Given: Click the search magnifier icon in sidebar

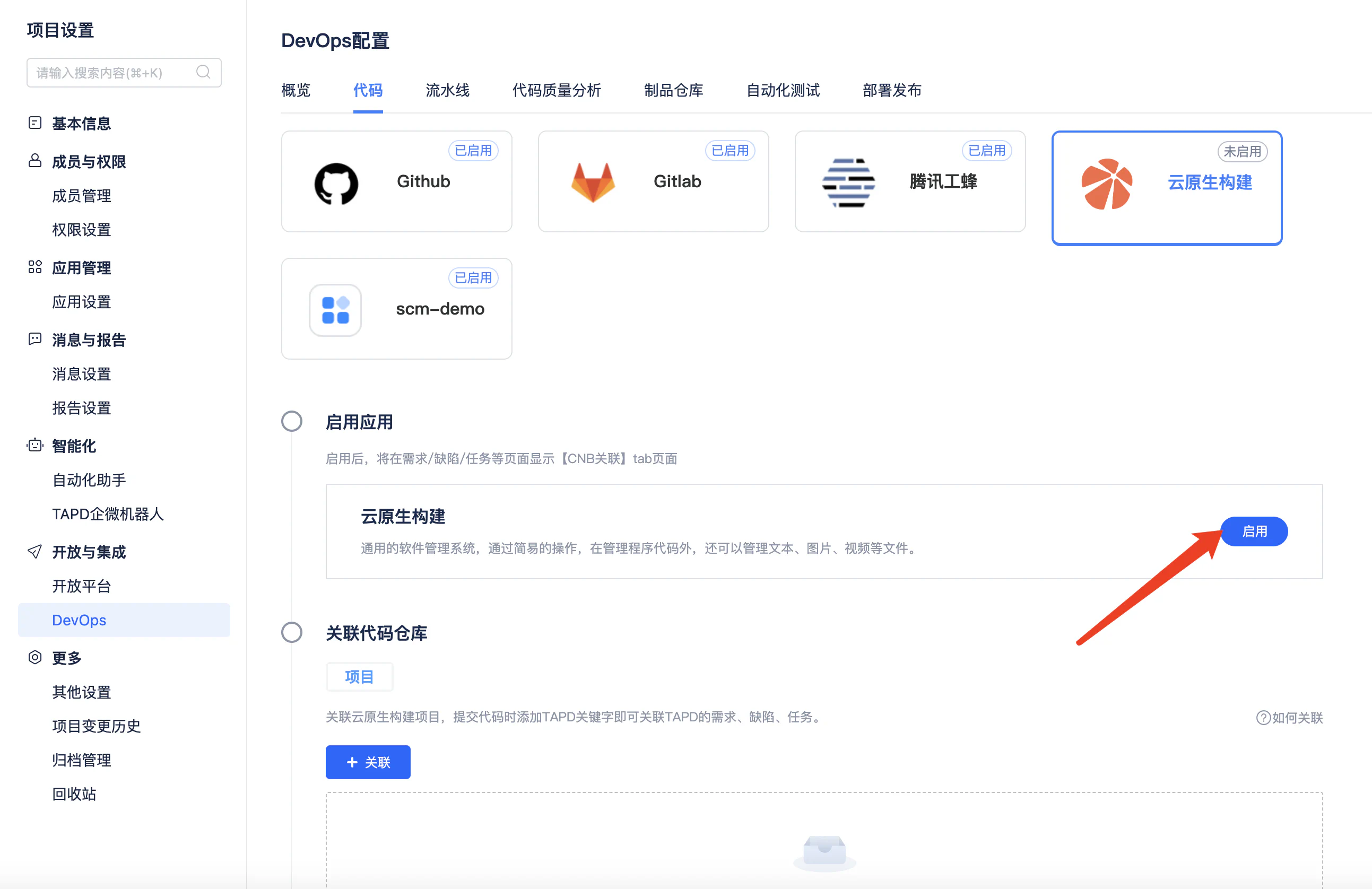Looking at the screenshot, I should click(203, 72).
